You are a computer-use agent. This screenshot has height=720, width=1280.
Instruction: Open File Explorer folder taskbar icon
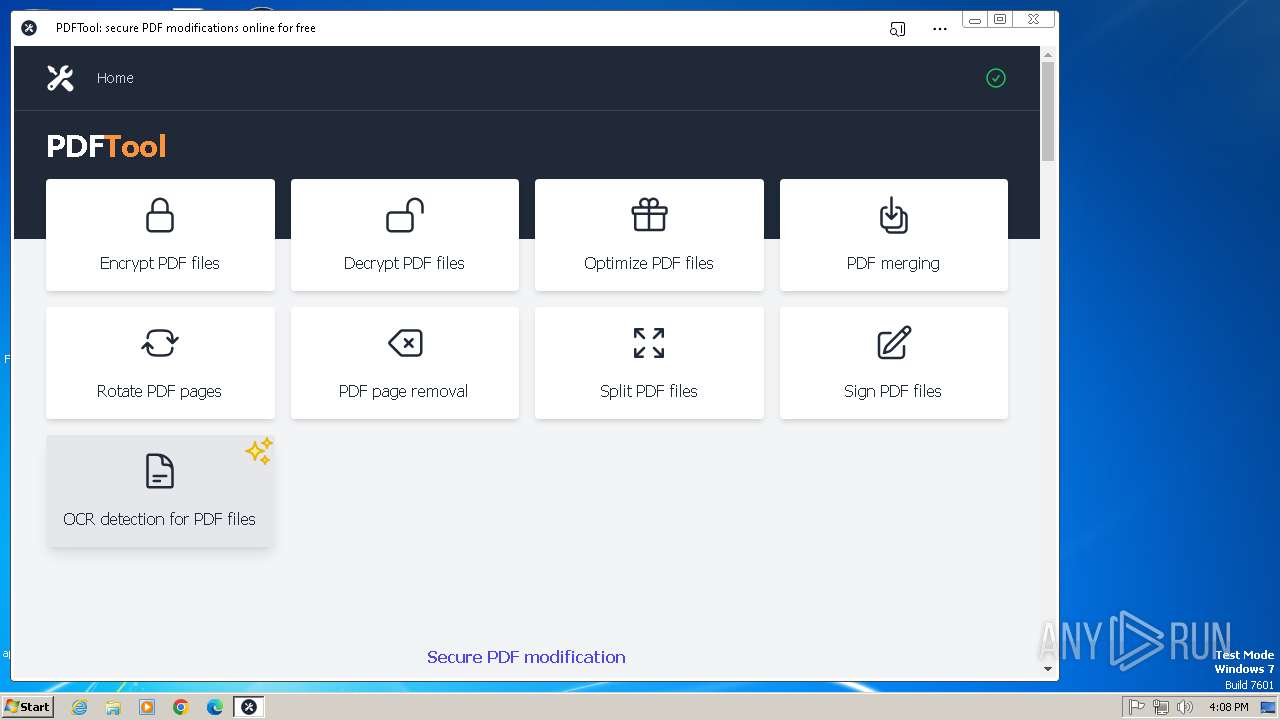coord(113,707)
